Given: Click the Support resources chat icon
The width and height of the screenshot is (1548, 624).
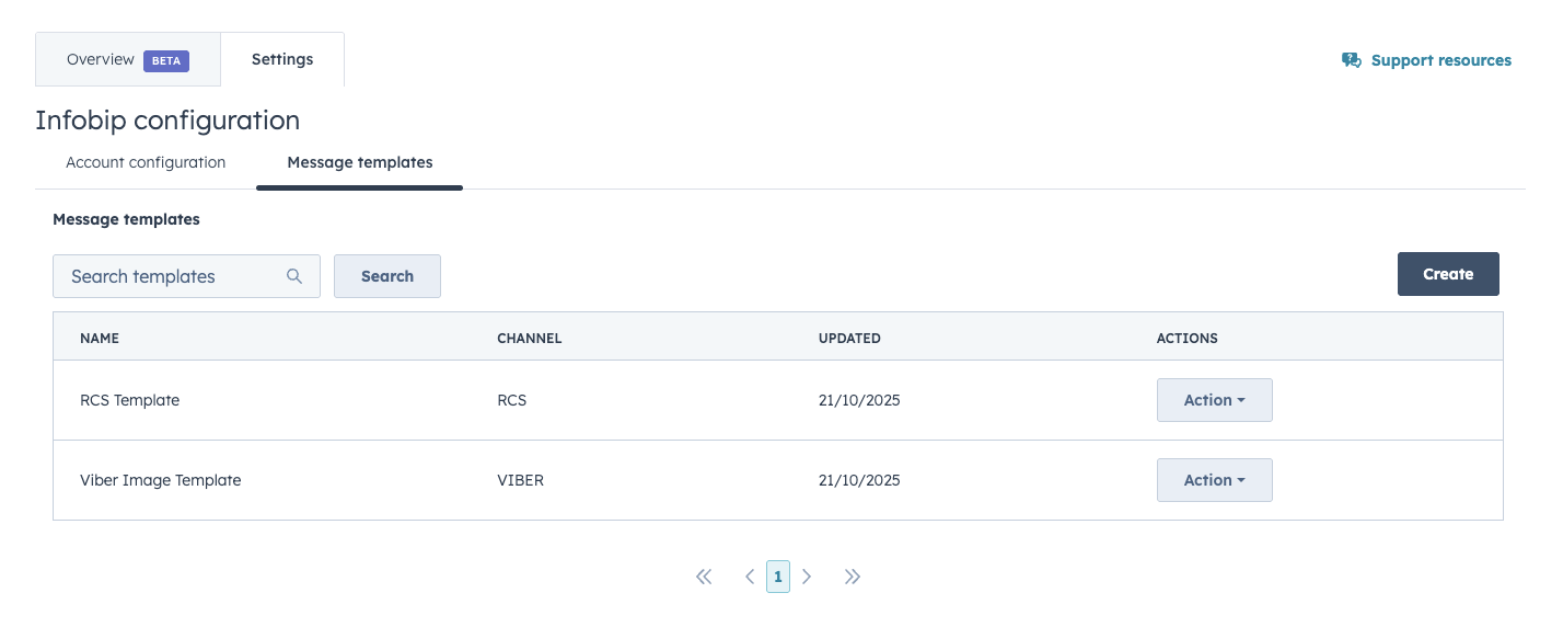Looking at the screenshot, I should tap(1351, 61).
